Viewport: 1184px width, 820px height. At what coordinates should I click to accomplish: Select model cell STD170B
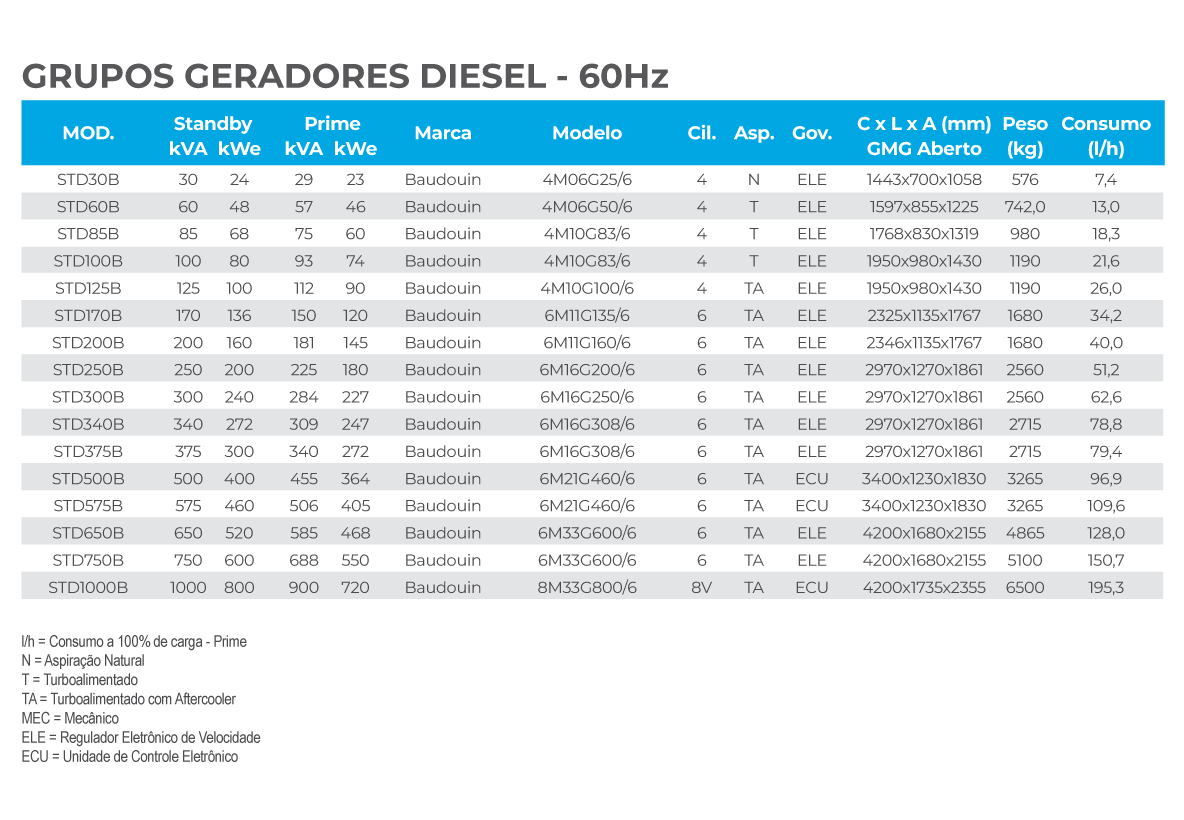tap(88, 316)
